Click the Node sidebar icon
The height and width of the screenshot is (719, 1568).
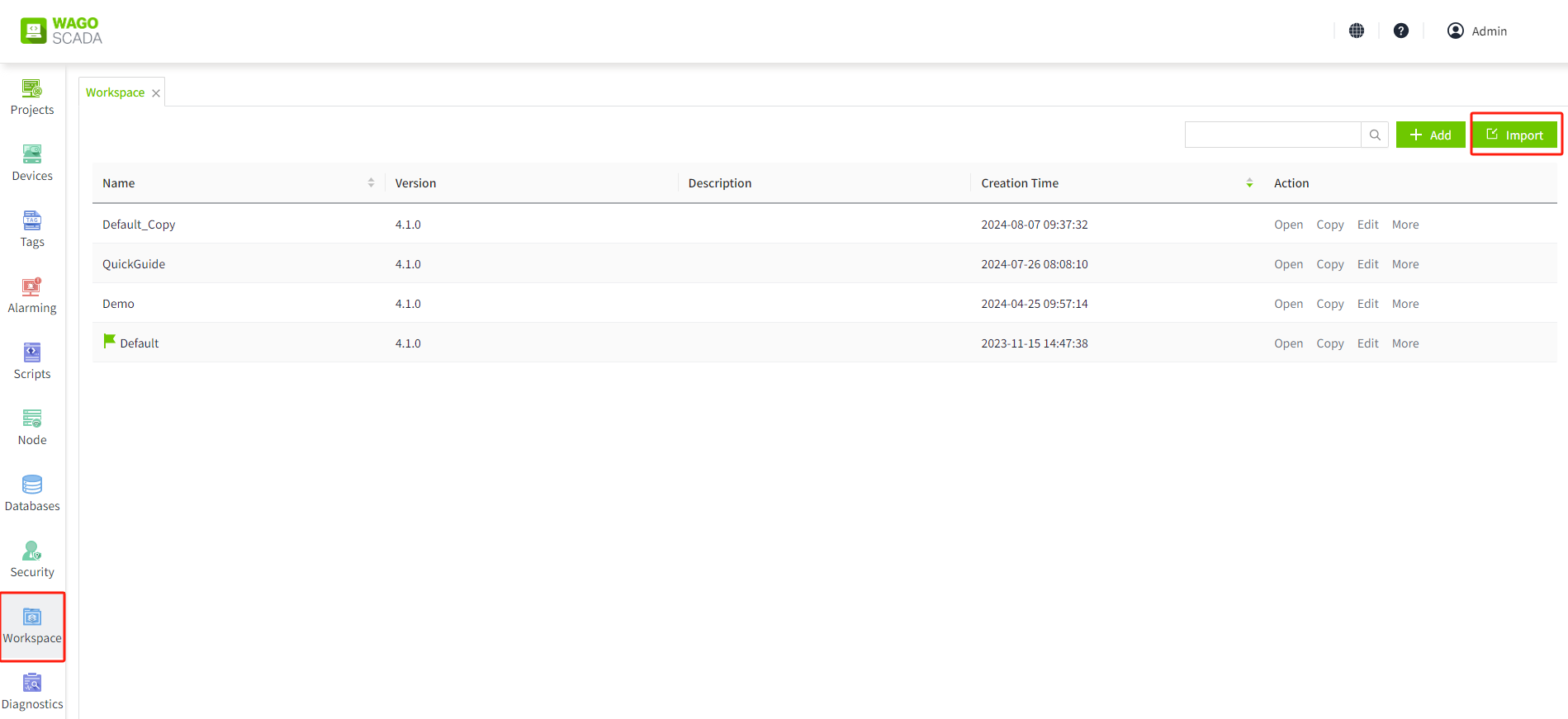pos(32,419)
